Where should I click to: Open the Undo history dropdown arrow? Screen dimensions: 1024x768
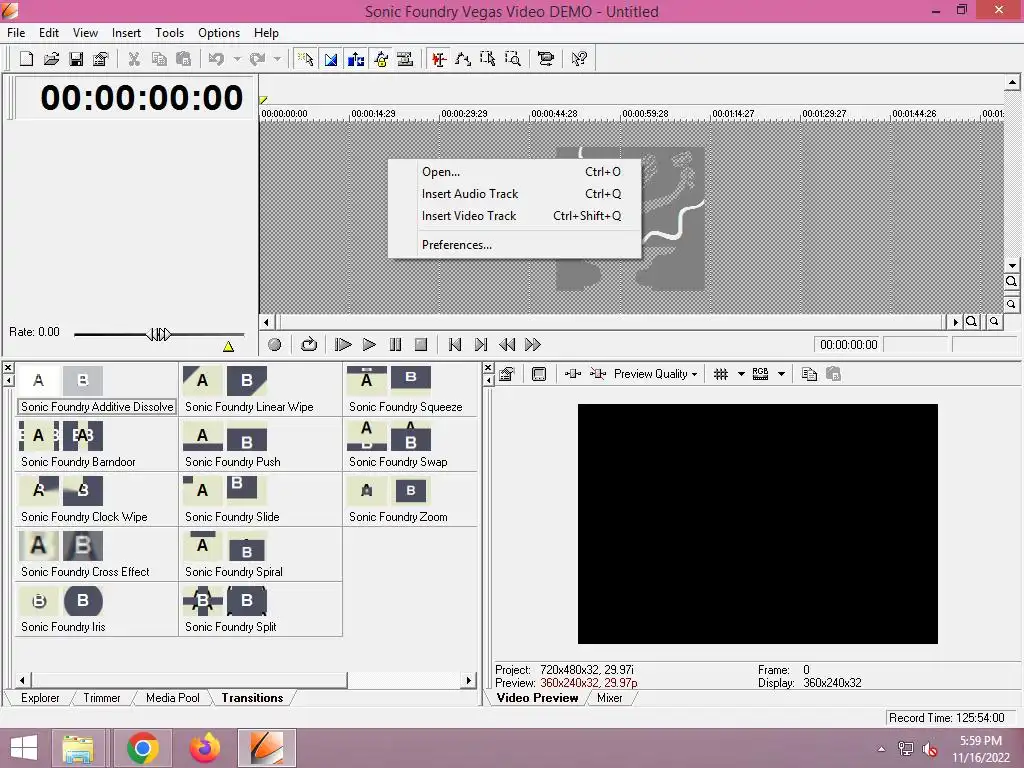236,59
